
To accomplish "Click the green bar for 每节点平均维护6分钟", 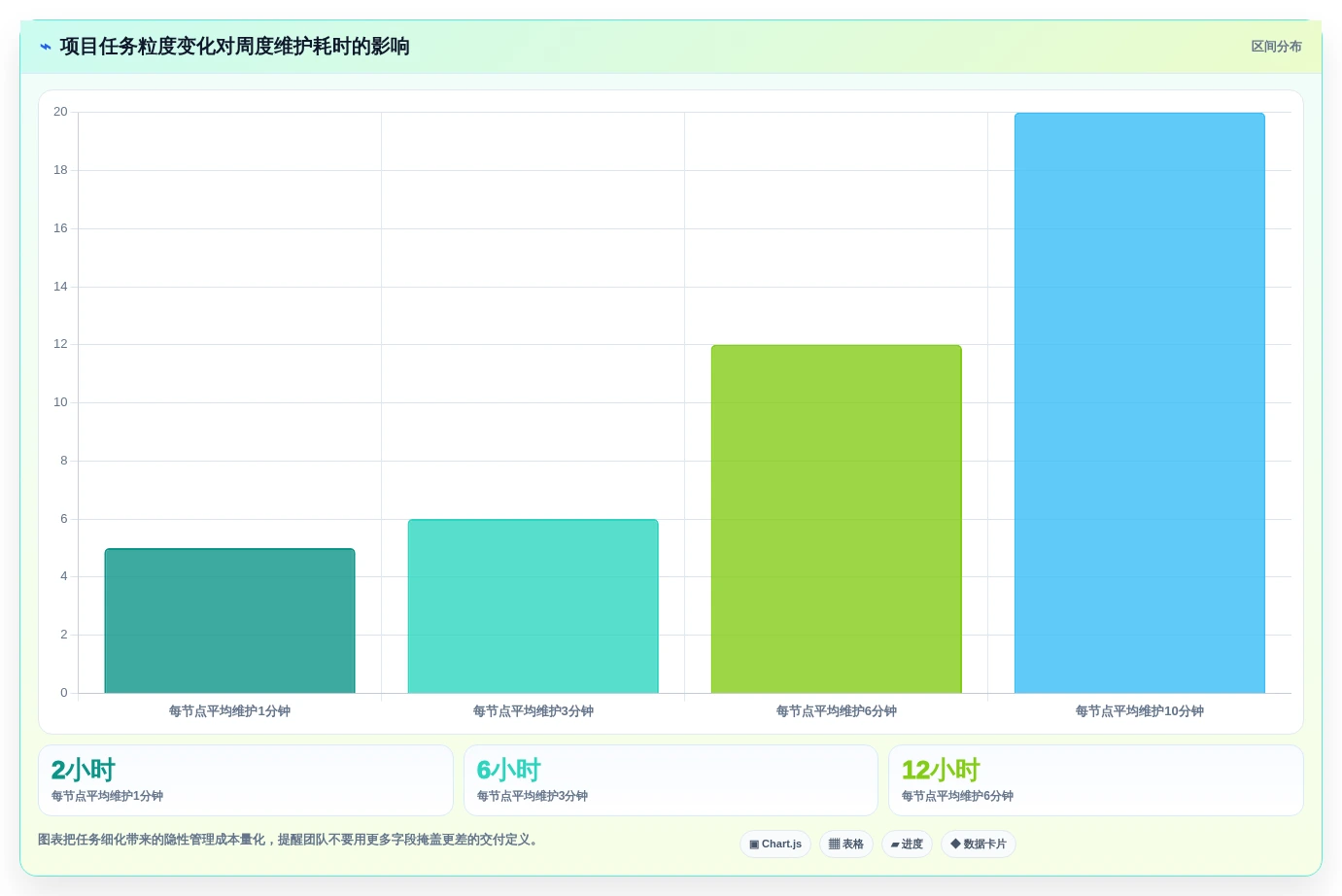I will pos(836,519).
